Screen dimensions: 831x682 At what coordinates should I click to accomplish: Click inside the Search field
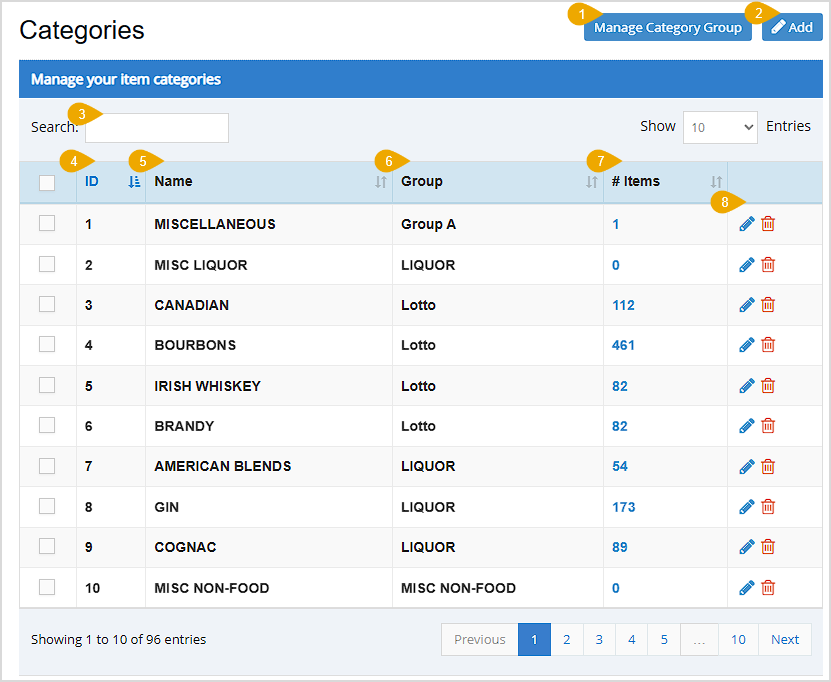[x=156, y=127]
